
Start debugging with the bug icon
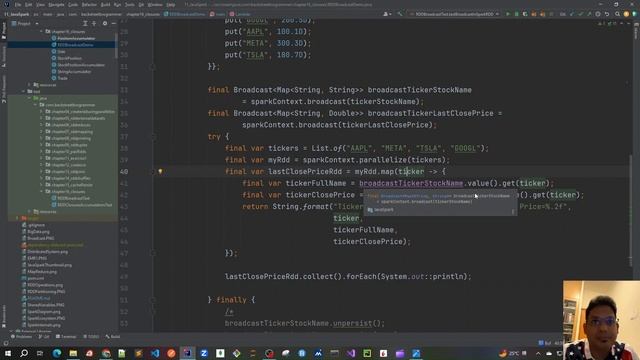(516, 14)
